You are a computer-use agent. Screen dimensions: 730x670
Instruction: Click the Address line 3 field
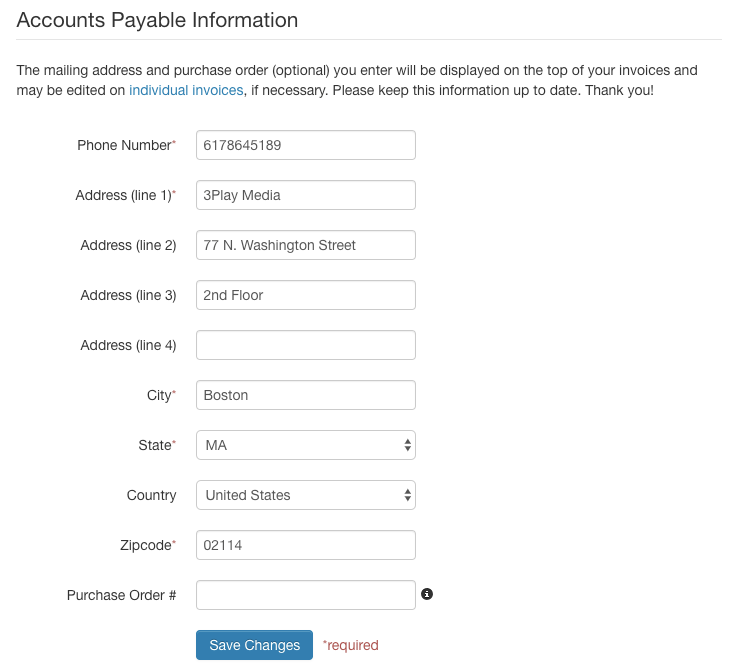tap(305, 295)
